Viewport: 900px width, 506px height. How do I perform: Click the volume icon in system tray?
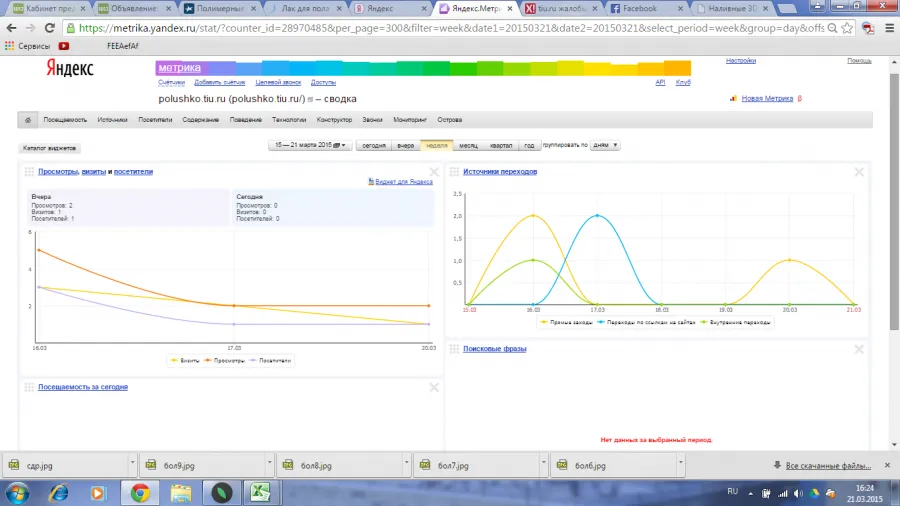point(798,493)
